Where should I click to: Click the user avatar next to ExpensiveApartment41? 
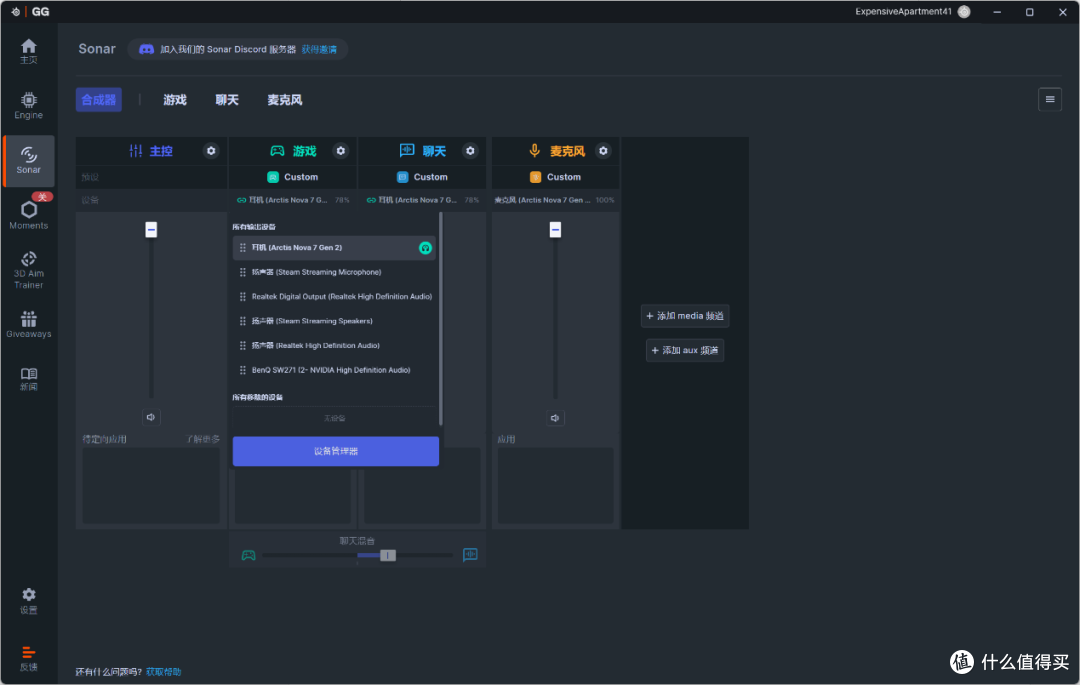point(964,12)
